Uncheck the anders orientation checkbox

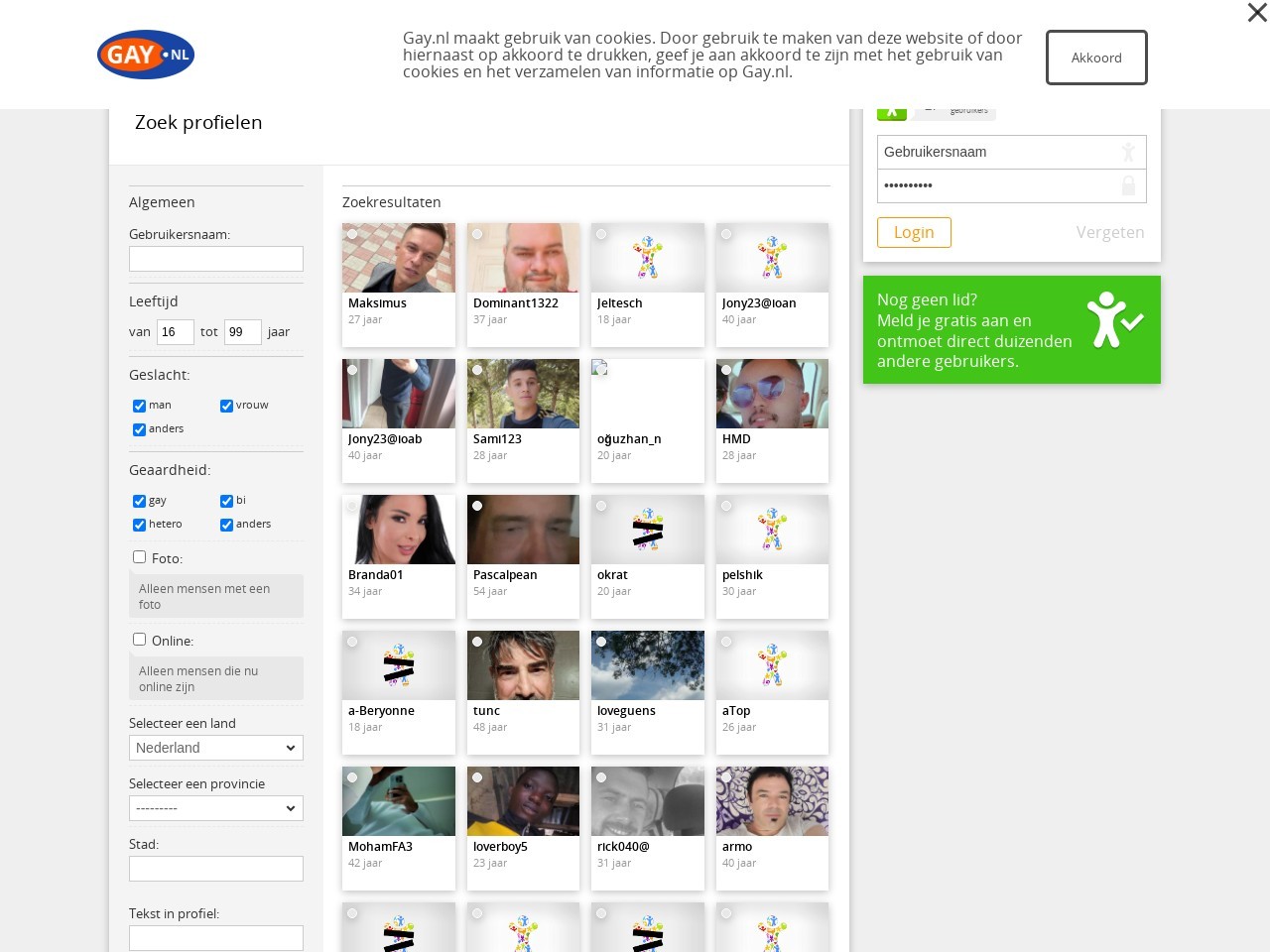(x=227, y=525)
